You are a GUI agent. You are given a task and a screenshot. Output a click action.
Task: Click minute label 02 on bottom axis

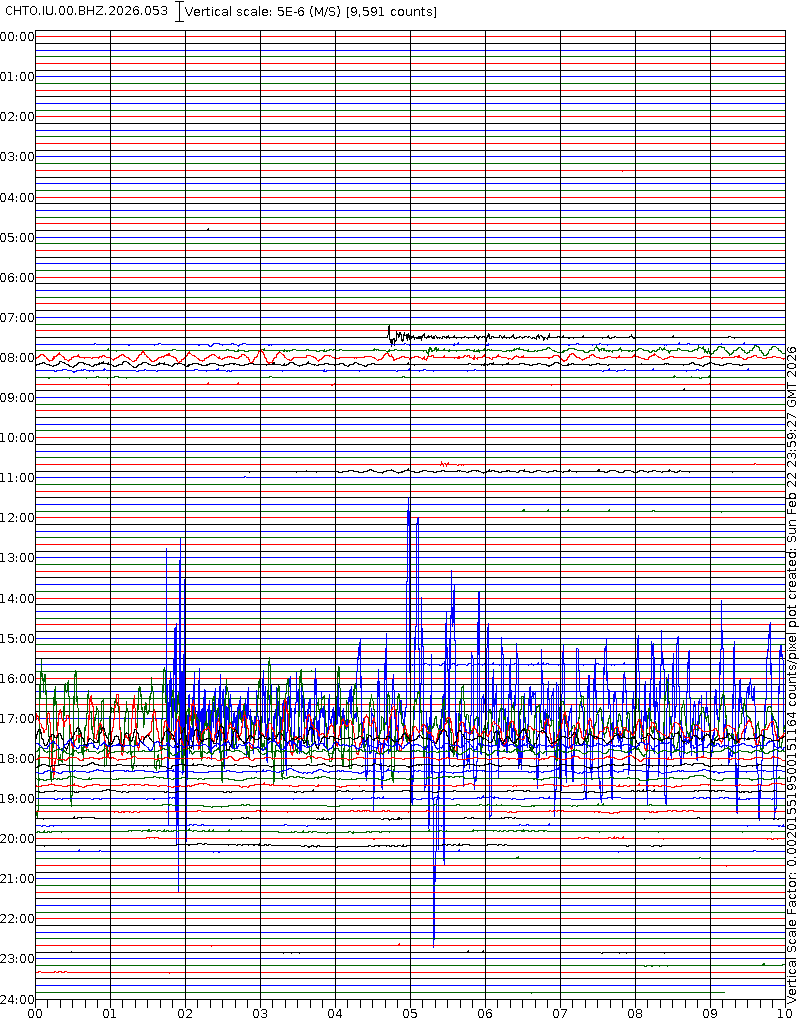click(185, 1013)
